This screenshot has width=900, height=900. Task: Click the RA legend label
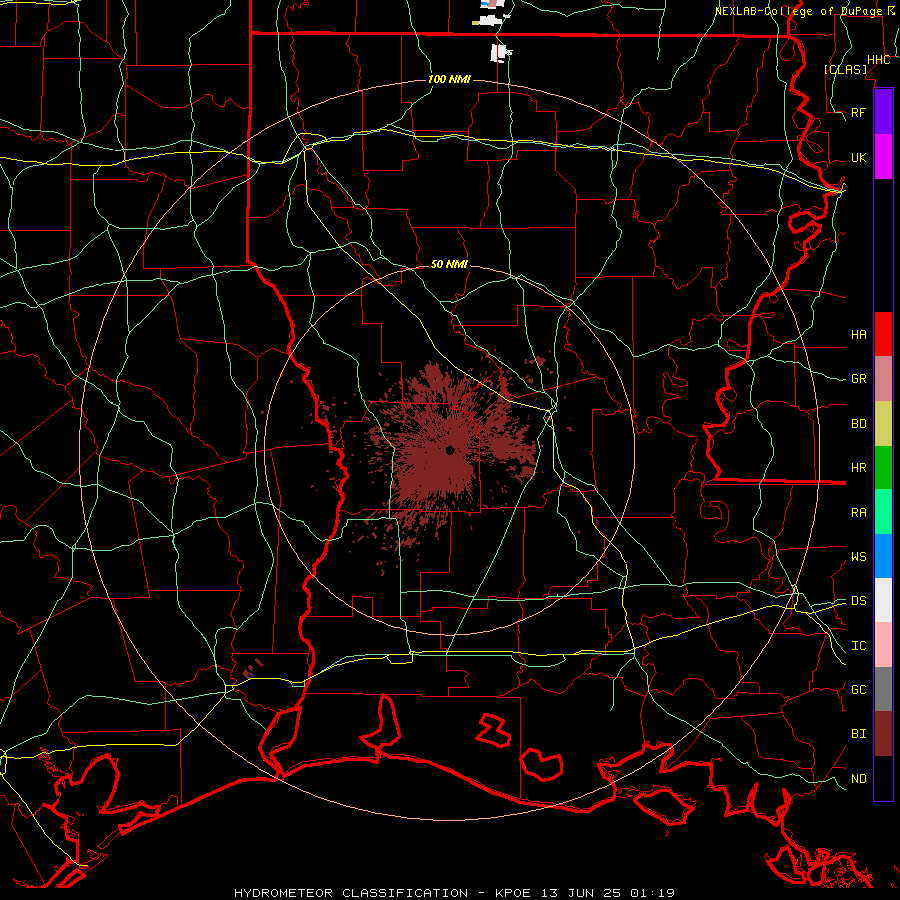point(859,513)
